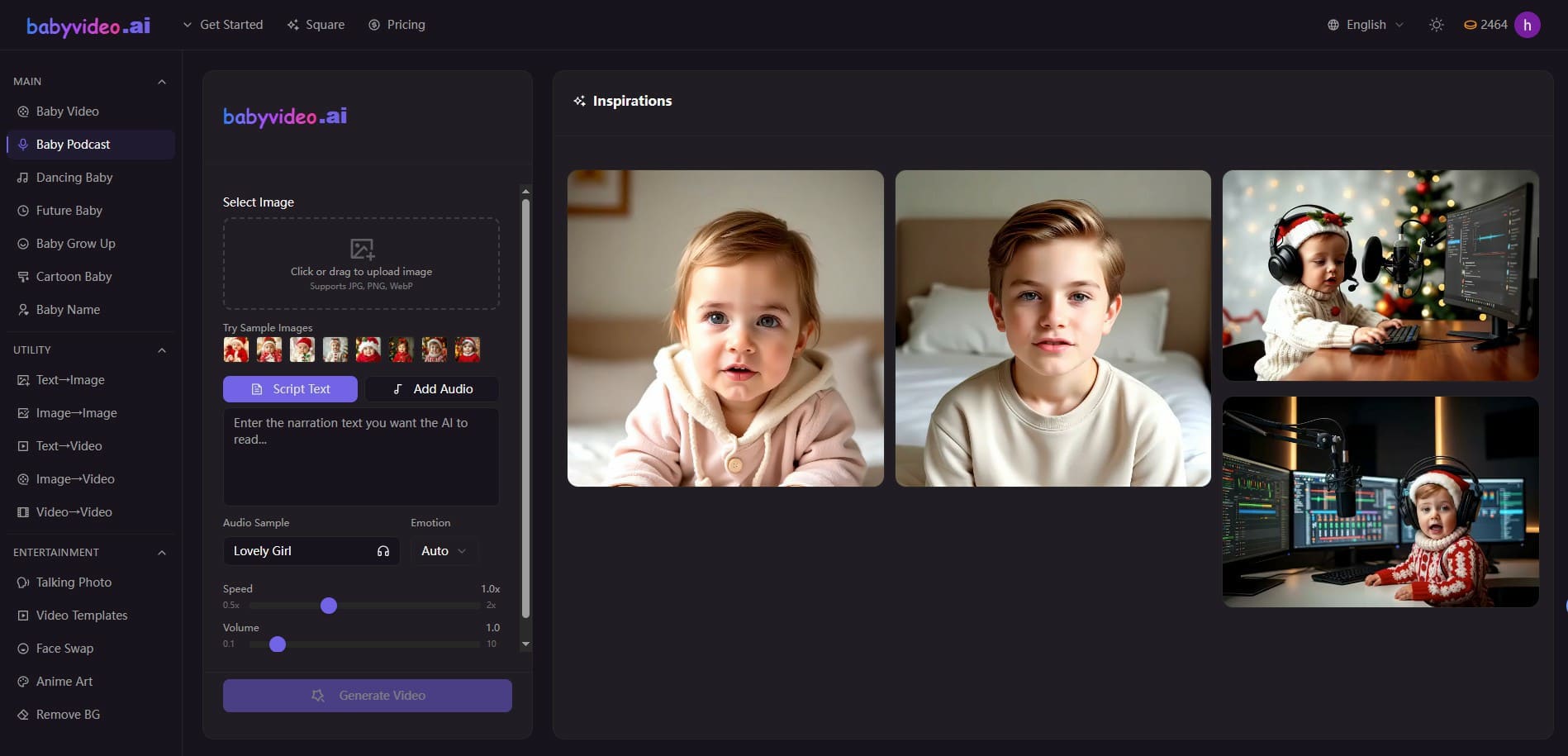Open the Text→Image utility
This screenshot has width=1568, height=756.
(x=70, y=379)
